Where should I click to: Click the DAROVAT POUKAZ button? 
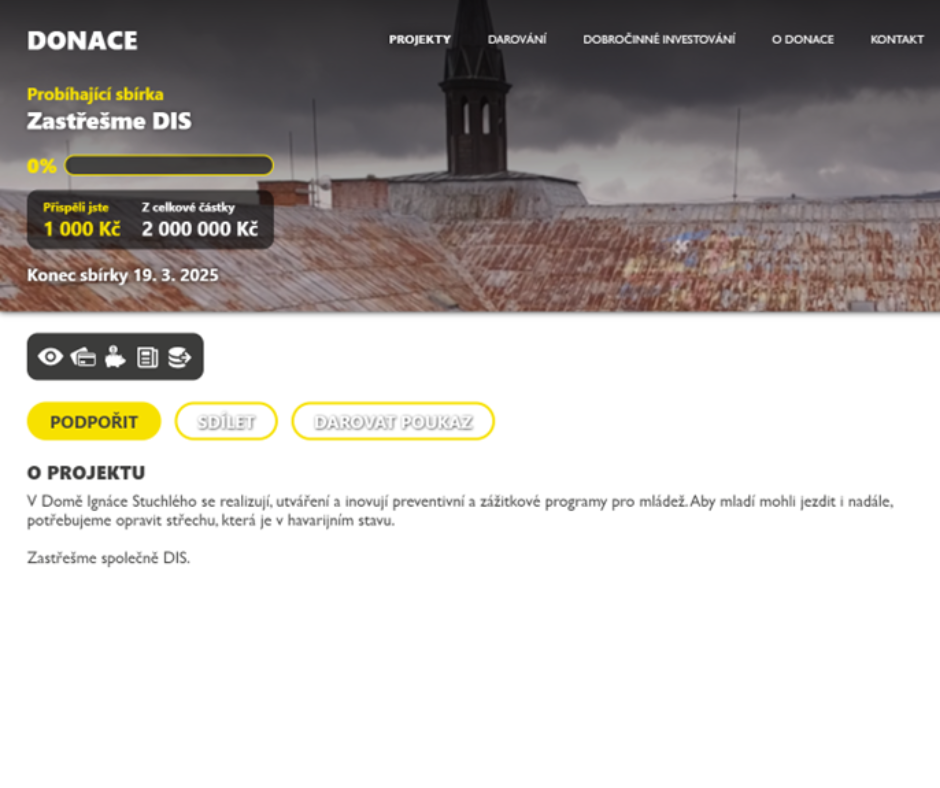tap(393, 422)
